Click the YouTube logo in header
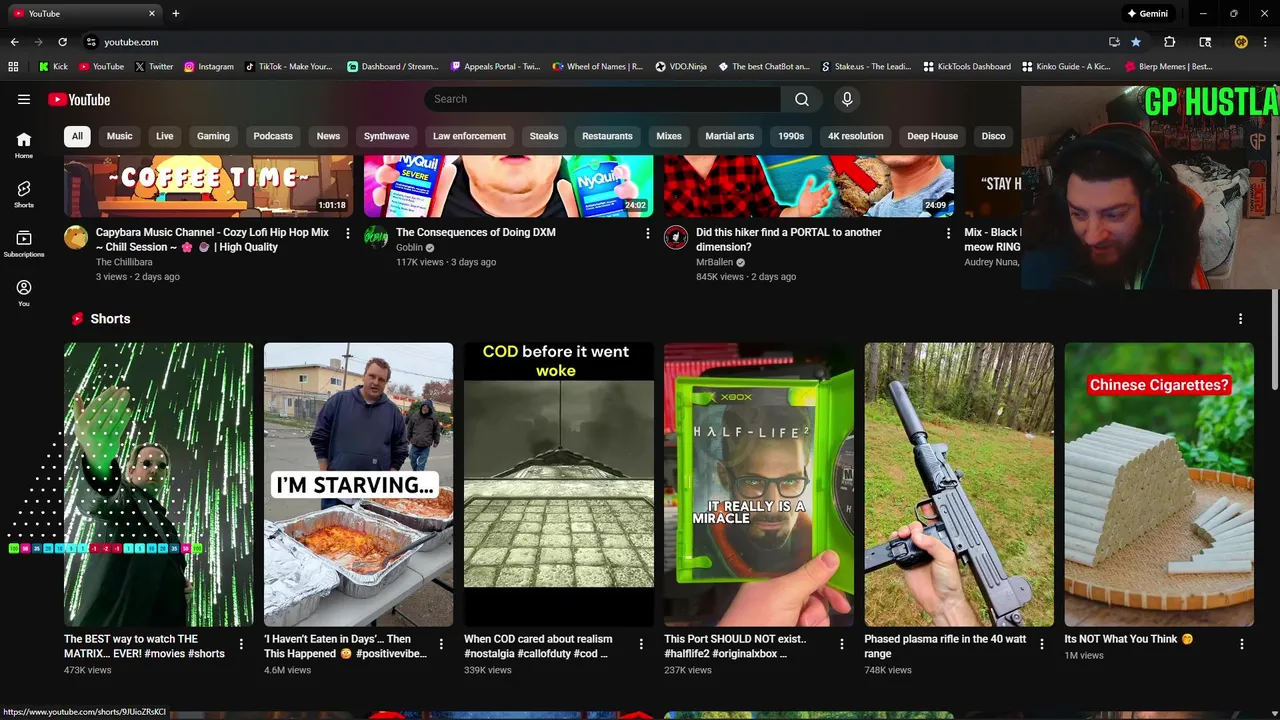 click(x=79, y=99)
